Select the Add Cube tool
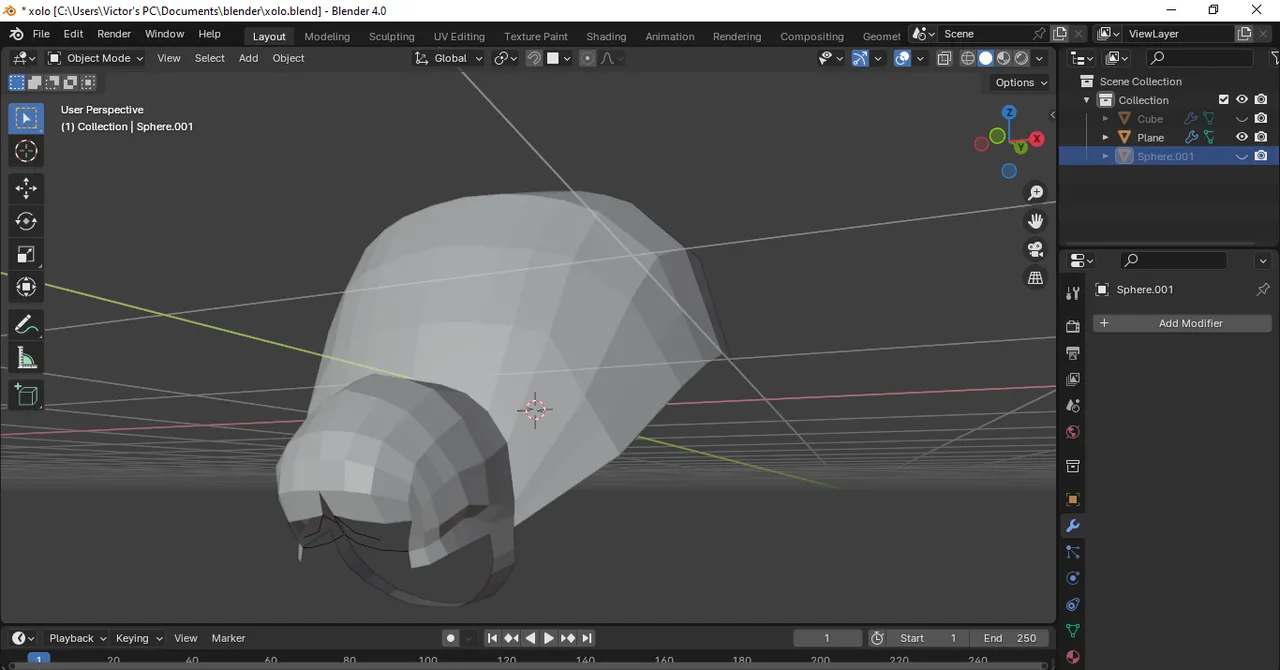 (x=26, y=395)
